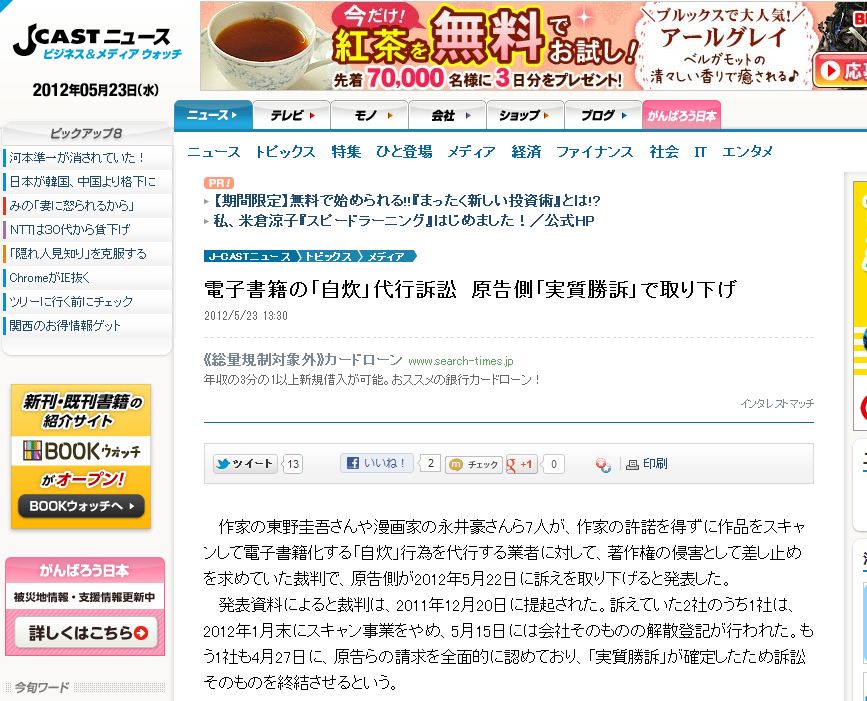The height and width of the screenshot is (701, 867).
Task: Select the がんばろう日本 pink tab
Action: [681, 116]
